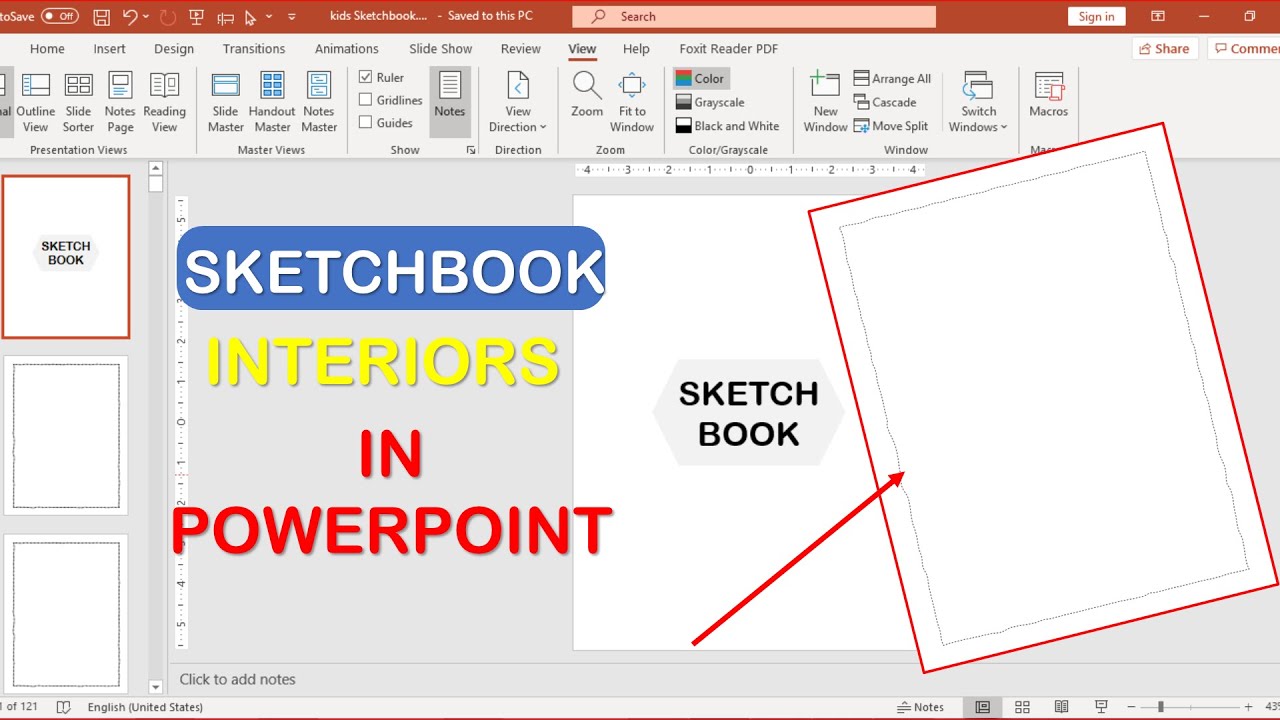
Task: Switch to Reading View
Action: click(164, 102)
